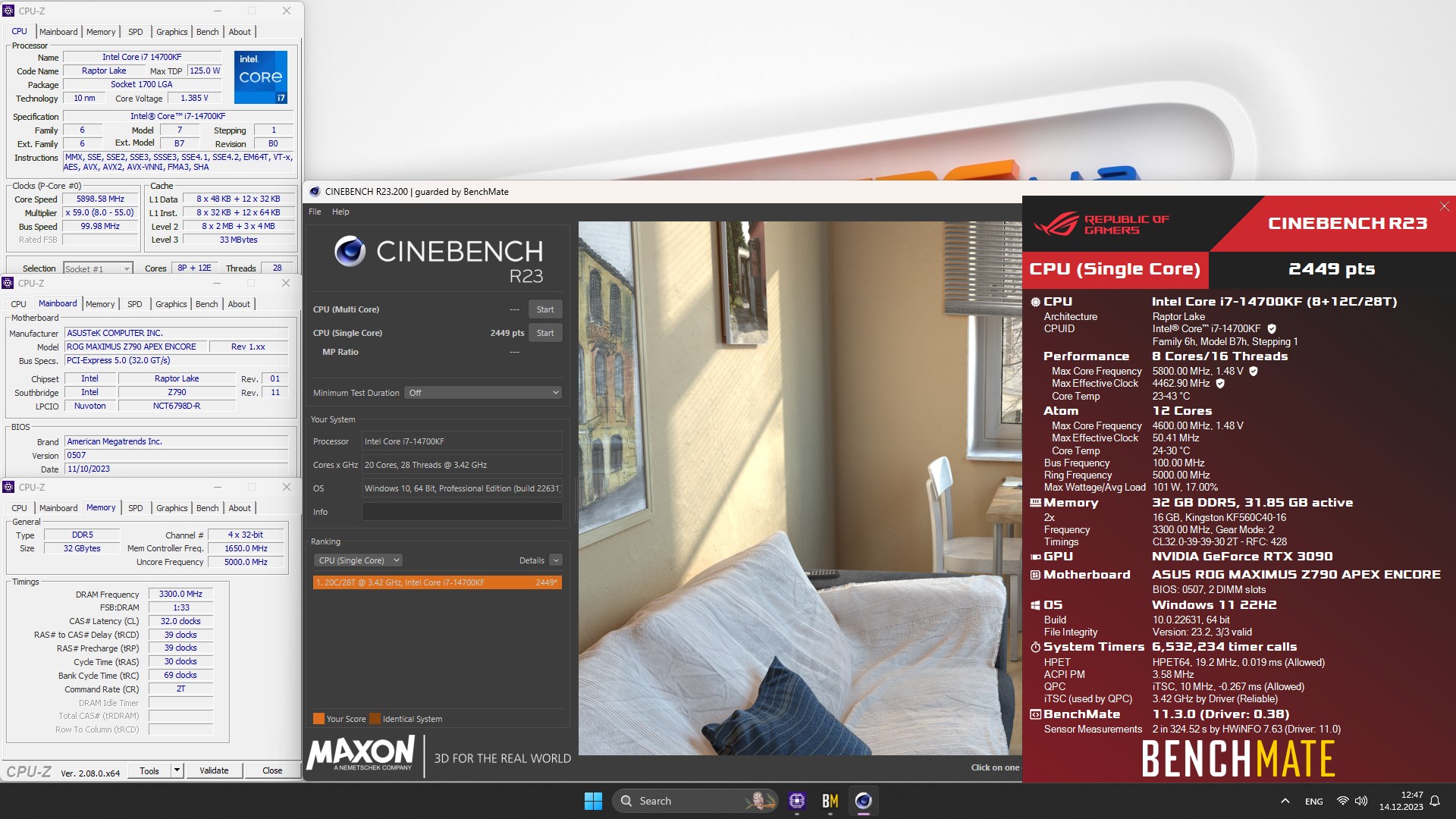Open the Cinebench taskbar icon
The height and width of the screenshot is (819, 1456).
click(x=863, y=801)
